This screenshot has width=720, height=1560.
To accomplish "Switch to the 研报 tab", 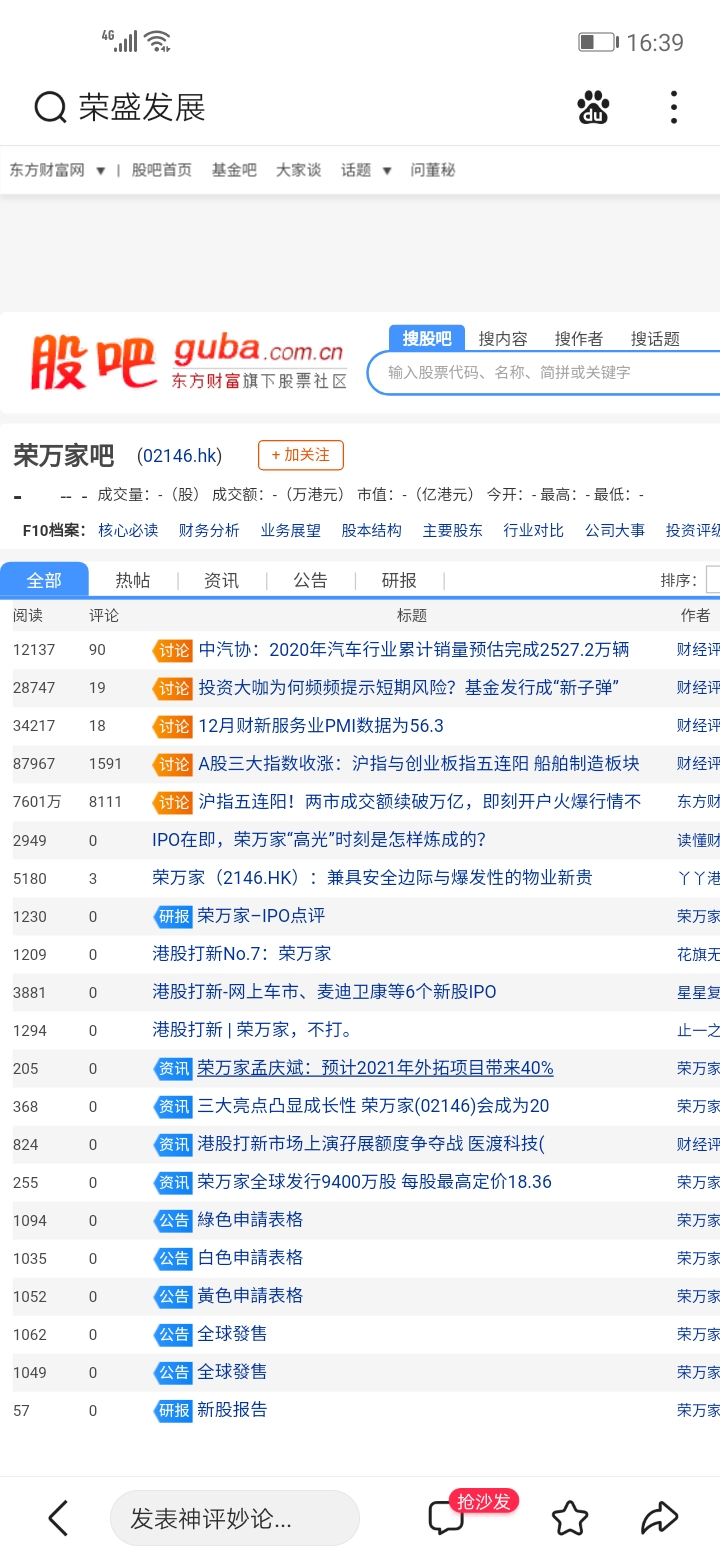I will pyautogui.click(x=399, y=580).
